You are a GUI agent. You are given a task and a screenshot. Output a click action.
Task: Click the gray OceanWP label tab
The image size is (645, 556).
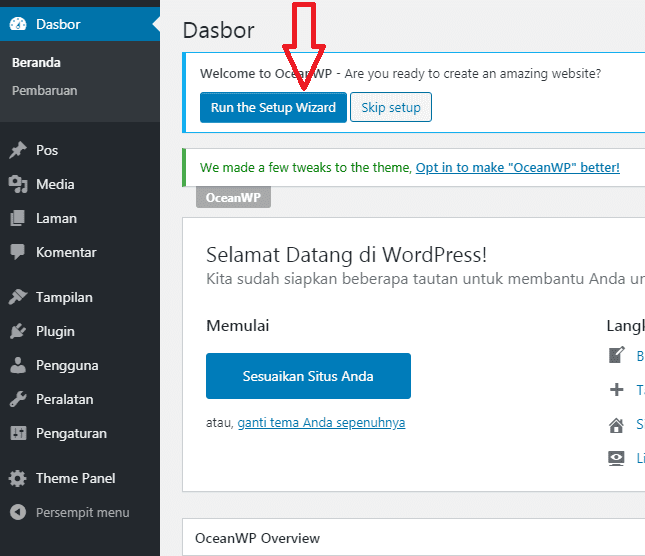pyautogui.click(x=233, y=197)
